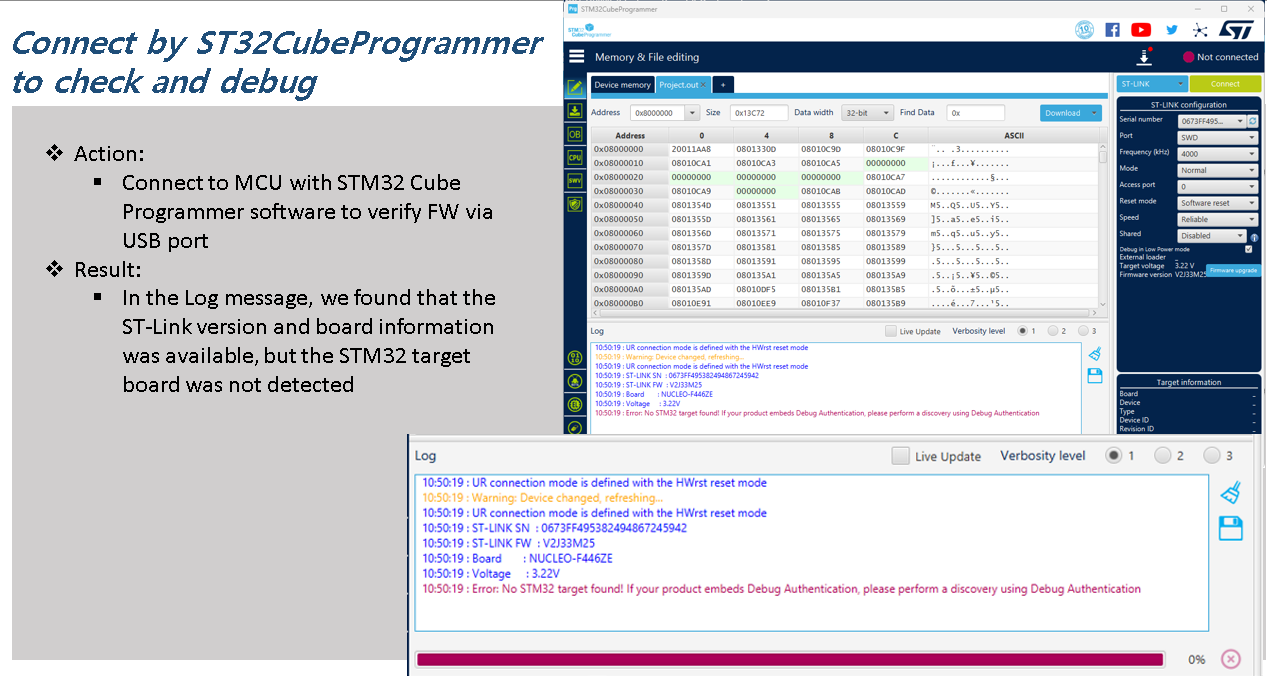Image resolution: width=1267 pixels, height=676 pixels.
Task: Open the OB option bytes sidebar icon
Action: [575, 134]
